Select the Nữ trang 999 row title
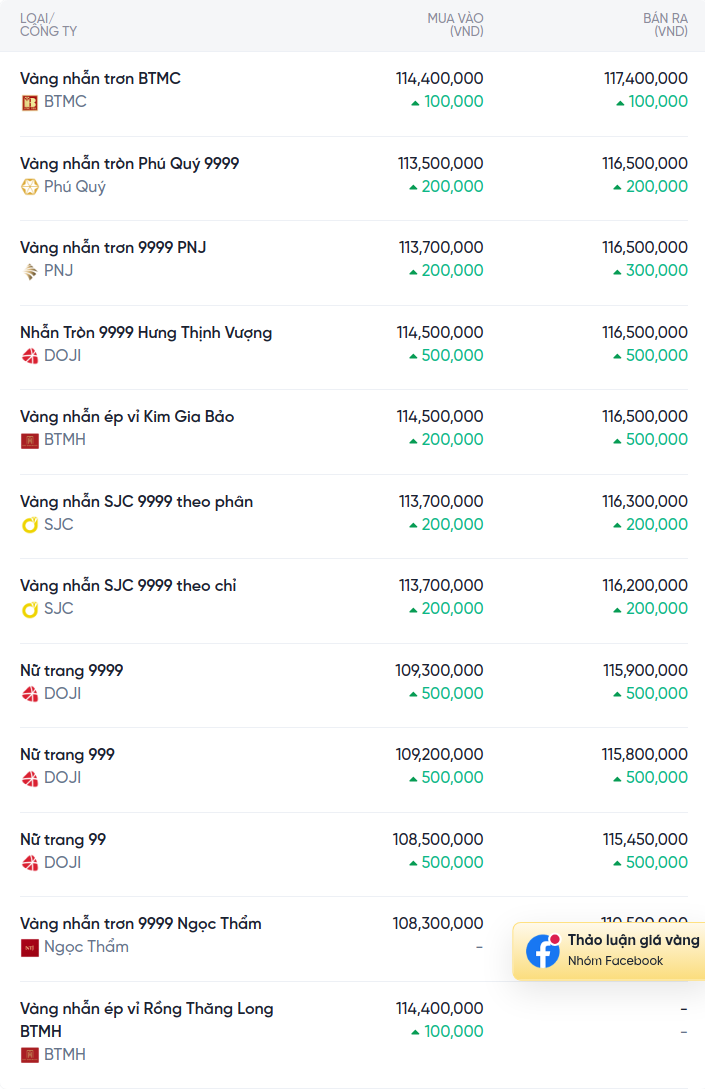 [67, 754]
